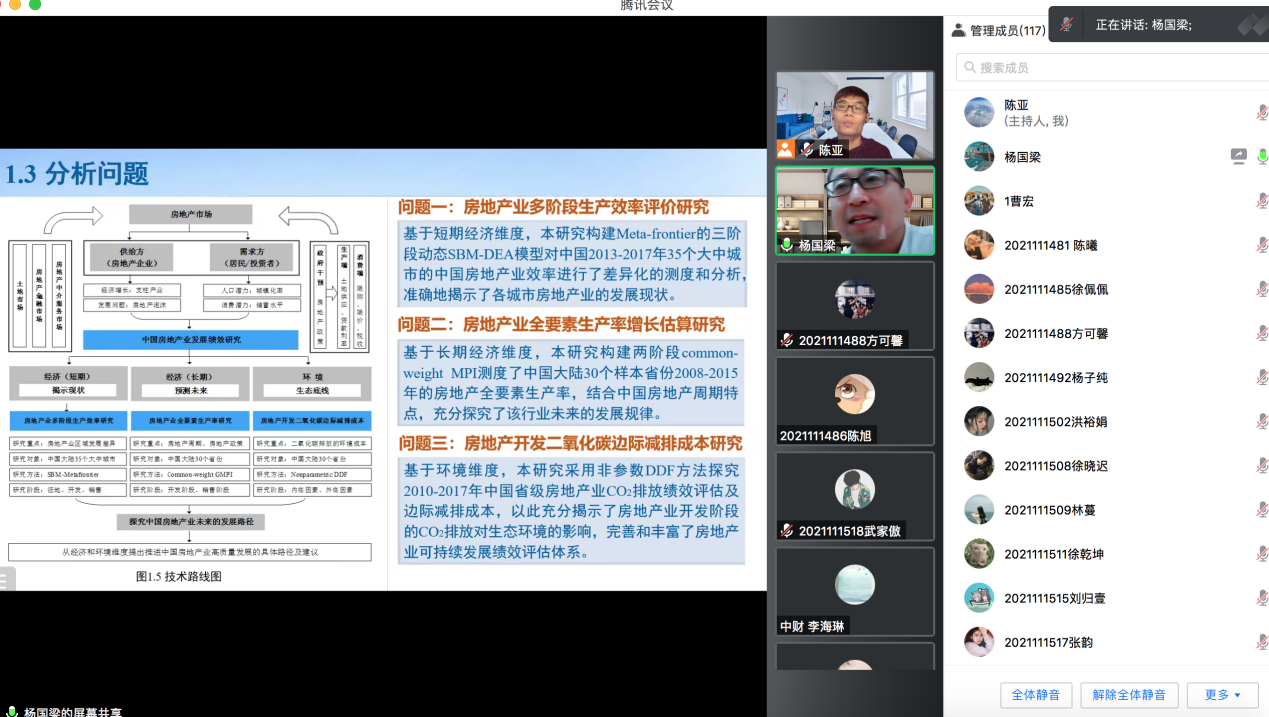Toggle microphone for 2021111481 陈曦
1269x717 pixels.
coord(1262,245)
